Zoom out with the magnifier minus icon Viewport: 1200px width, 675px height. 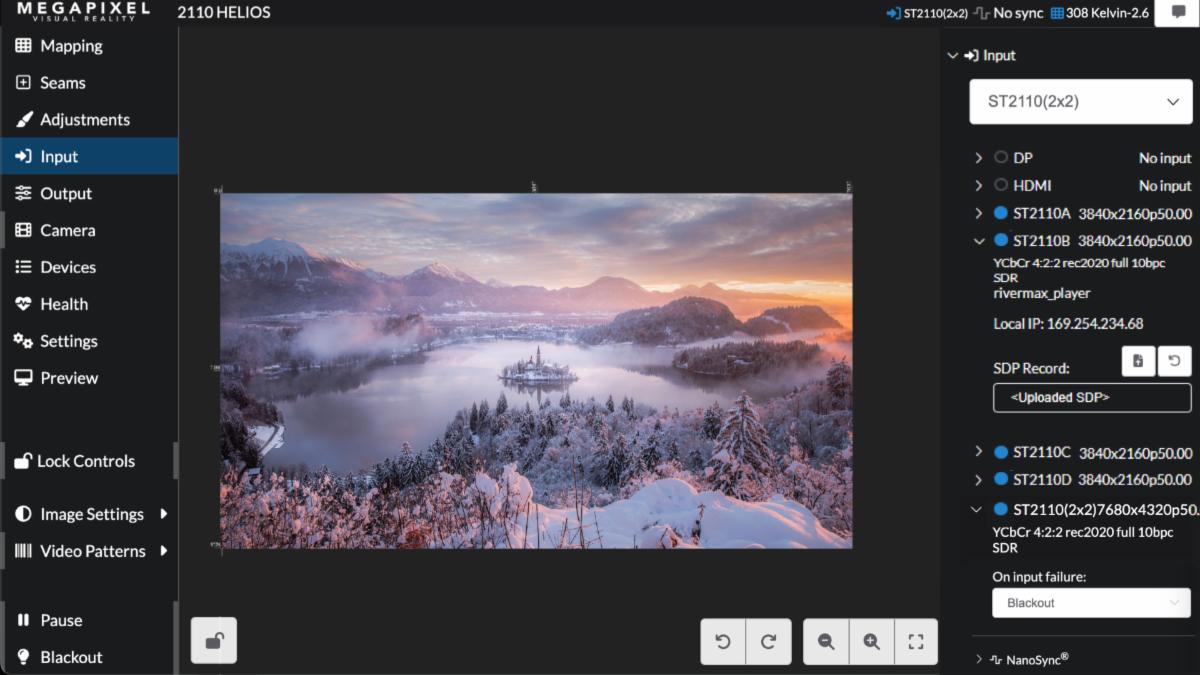point(826,642)
